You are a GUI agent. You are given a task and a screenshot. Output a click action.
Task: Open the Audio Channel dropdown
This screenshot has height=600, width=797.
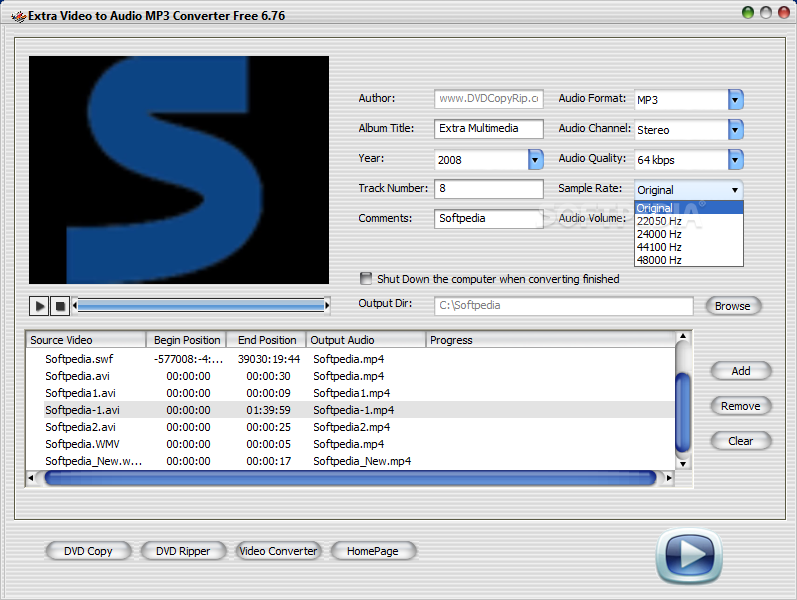tap(735, 130)
